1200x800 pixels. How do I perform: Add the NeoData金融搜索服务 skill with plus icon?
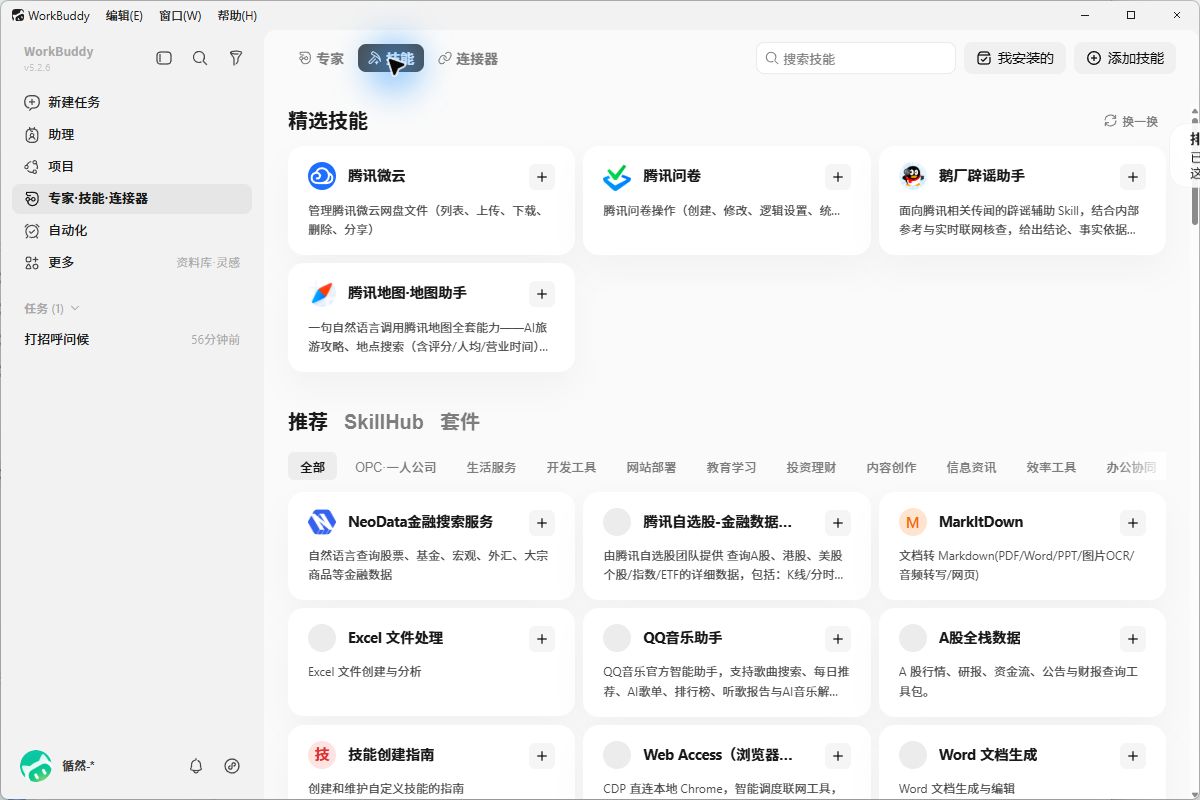(x=542, y=522)
